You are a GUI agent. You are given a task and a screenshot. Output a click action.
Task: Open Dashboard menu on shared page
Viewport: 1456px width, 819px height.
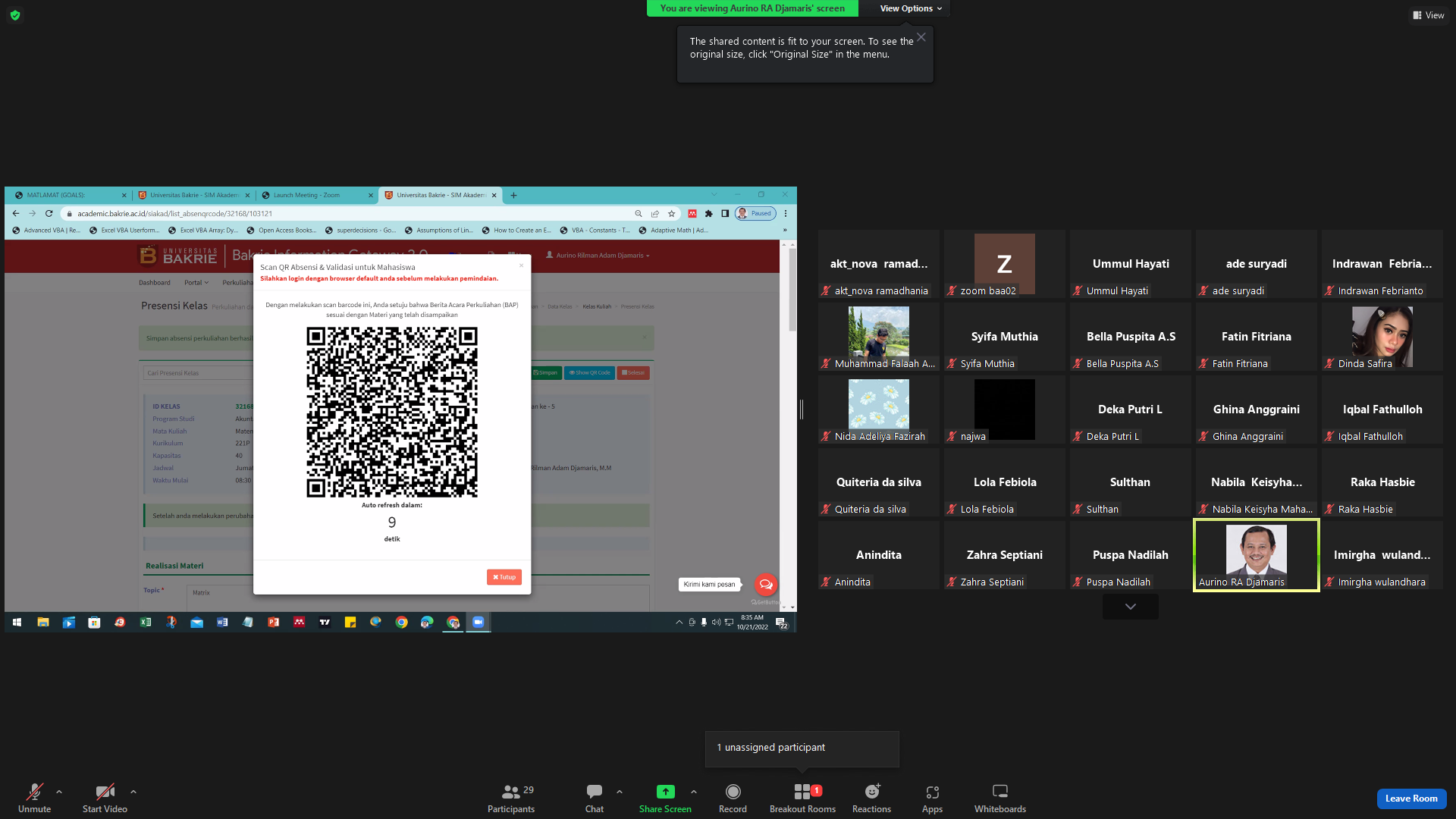(155, 283)
